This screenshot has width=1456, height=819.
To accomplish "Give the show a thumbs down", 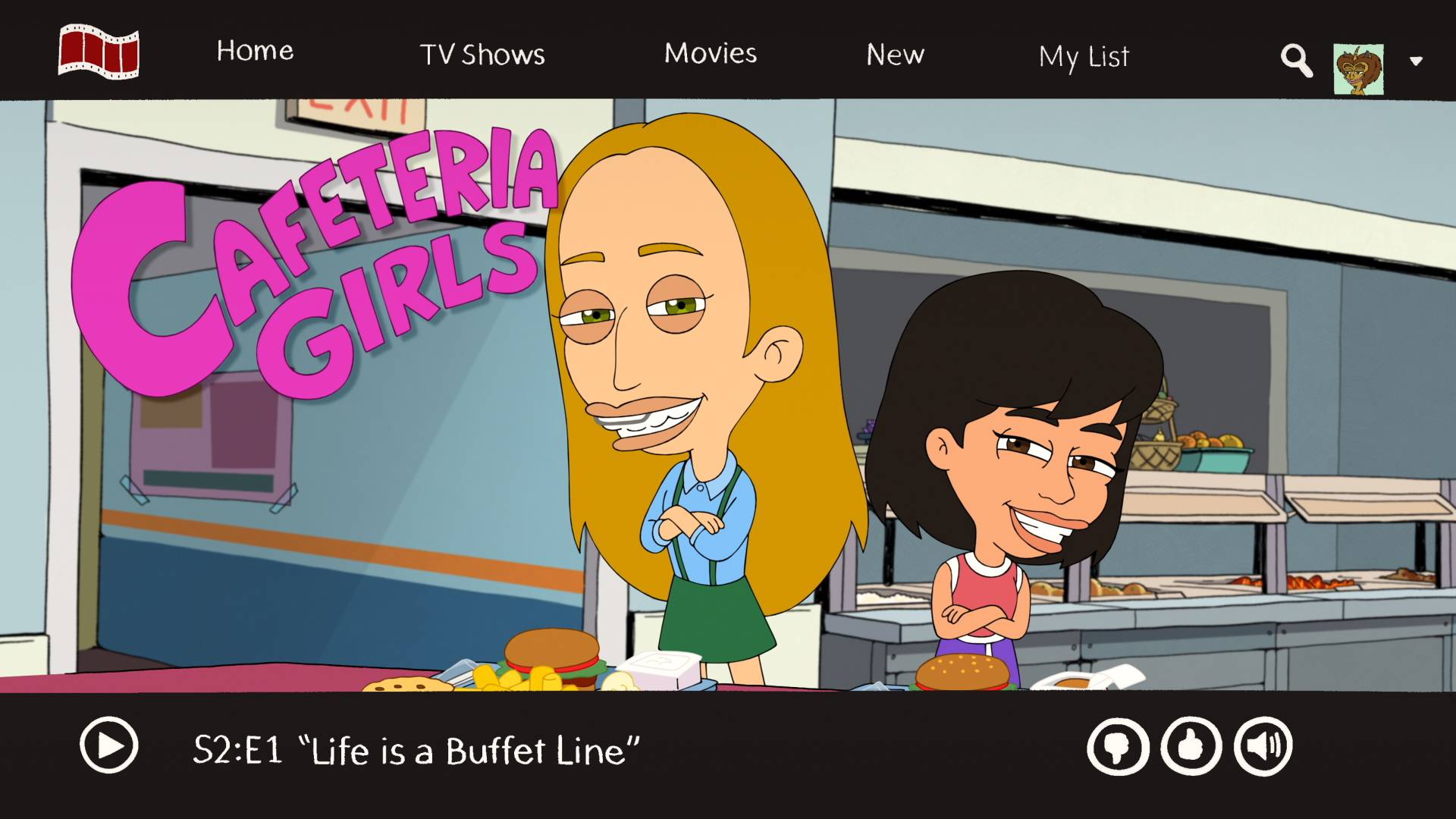I will (1118, 746).
